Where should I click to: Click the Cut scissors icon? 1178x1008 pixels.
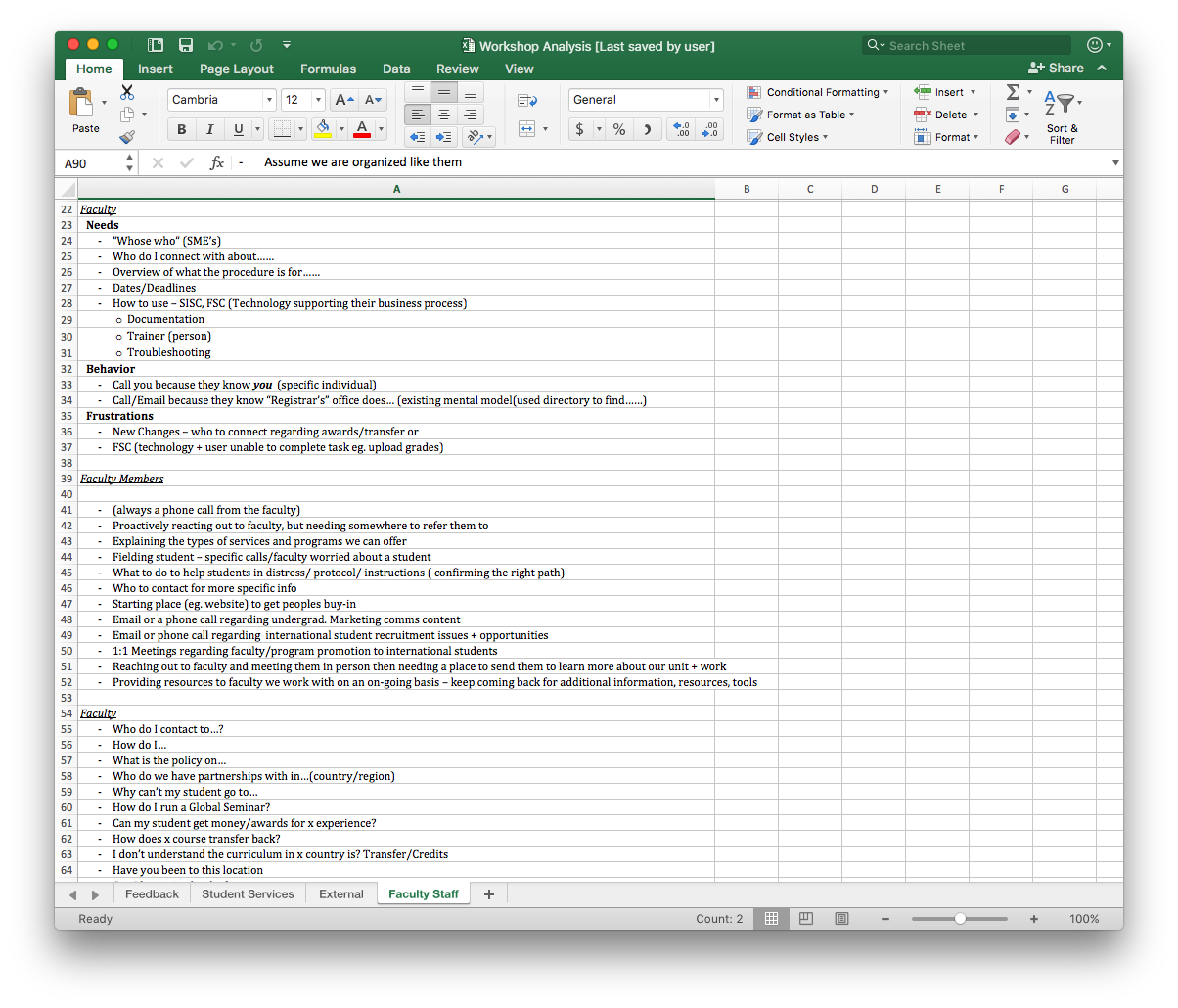127,92
